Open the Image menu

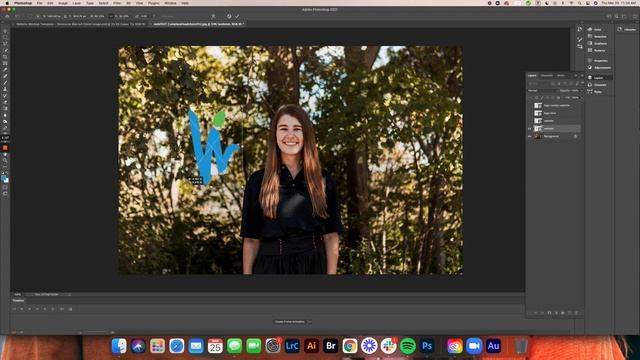click(63, 3)
